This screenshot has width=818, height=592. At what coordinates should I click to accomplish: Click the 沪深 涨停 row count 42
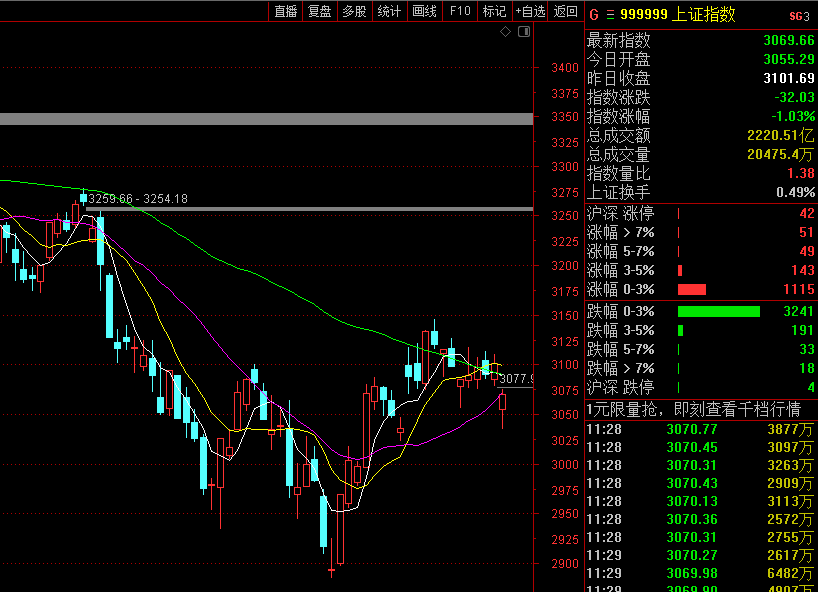pos(807,213)
